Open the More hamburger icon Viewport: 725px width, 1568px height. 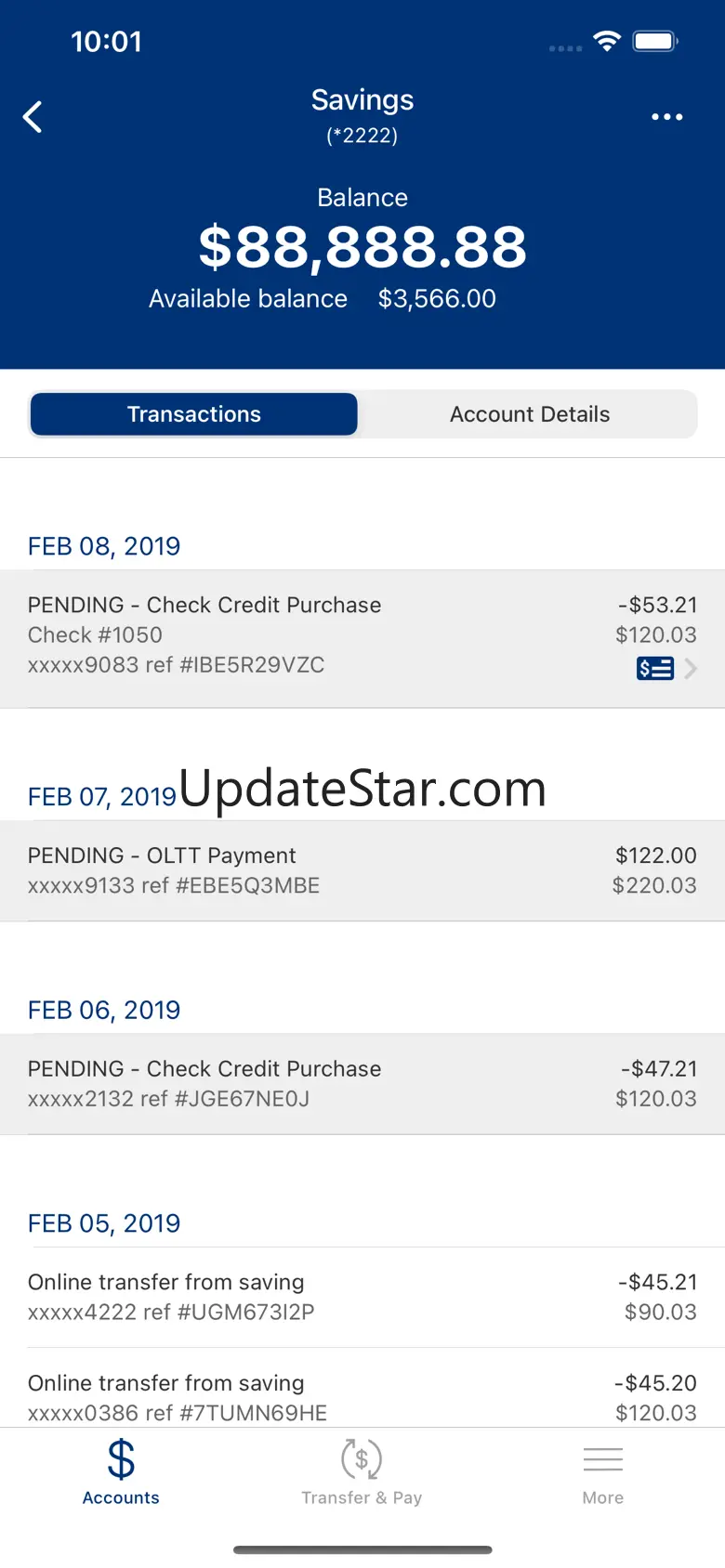click(x=602, y=1459)
